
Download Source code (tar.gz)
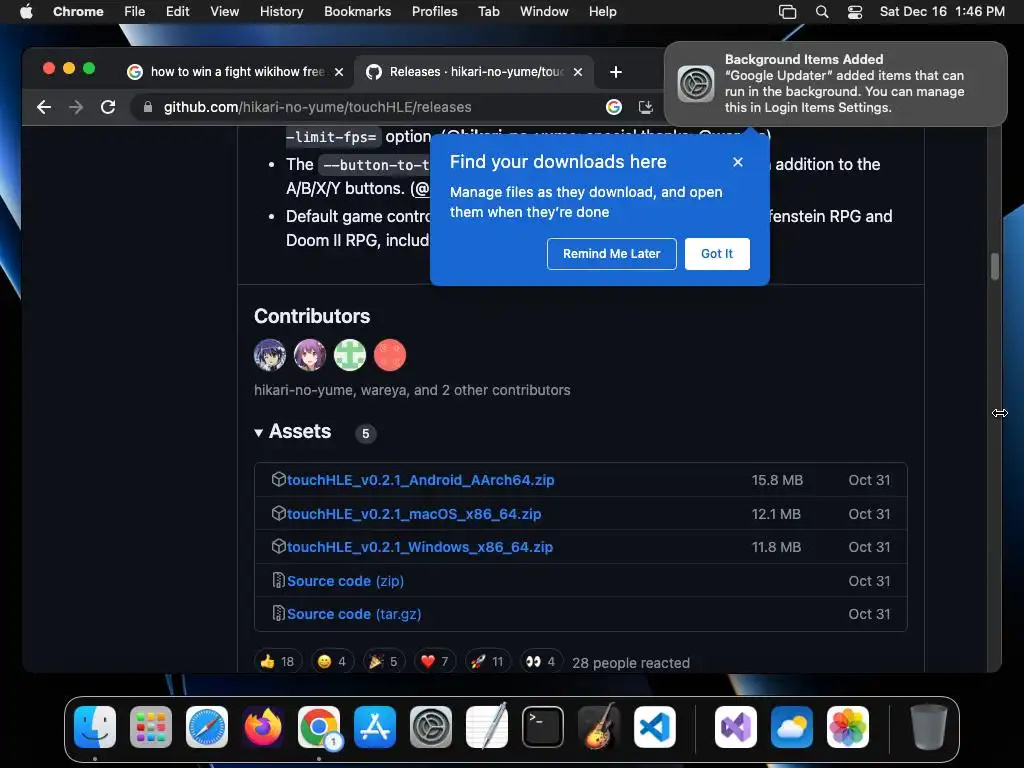(354, 615)
